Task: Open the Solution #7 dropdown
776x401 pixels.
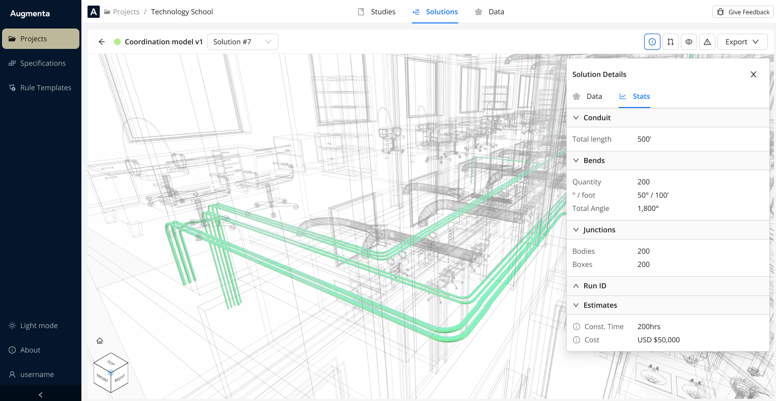Action: (242, 42)
